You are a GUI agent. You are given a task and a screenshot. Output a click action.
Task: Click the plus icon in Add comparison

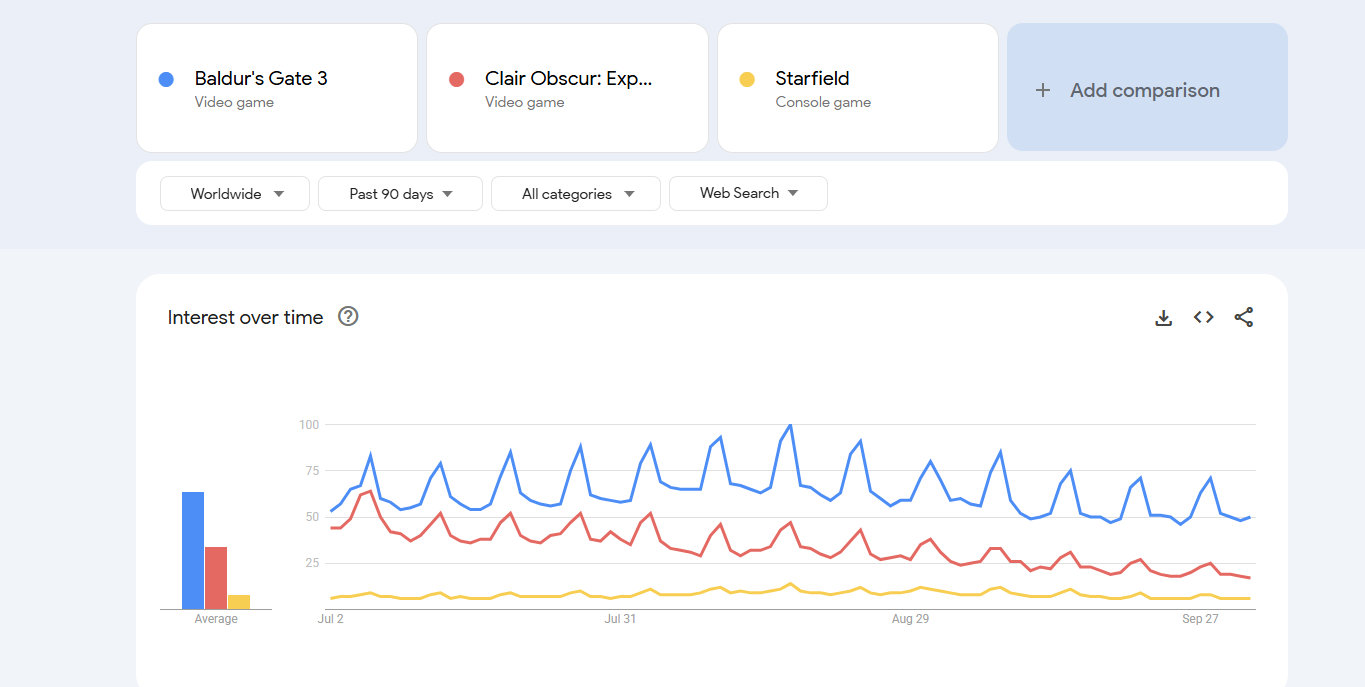(1043, 90)
